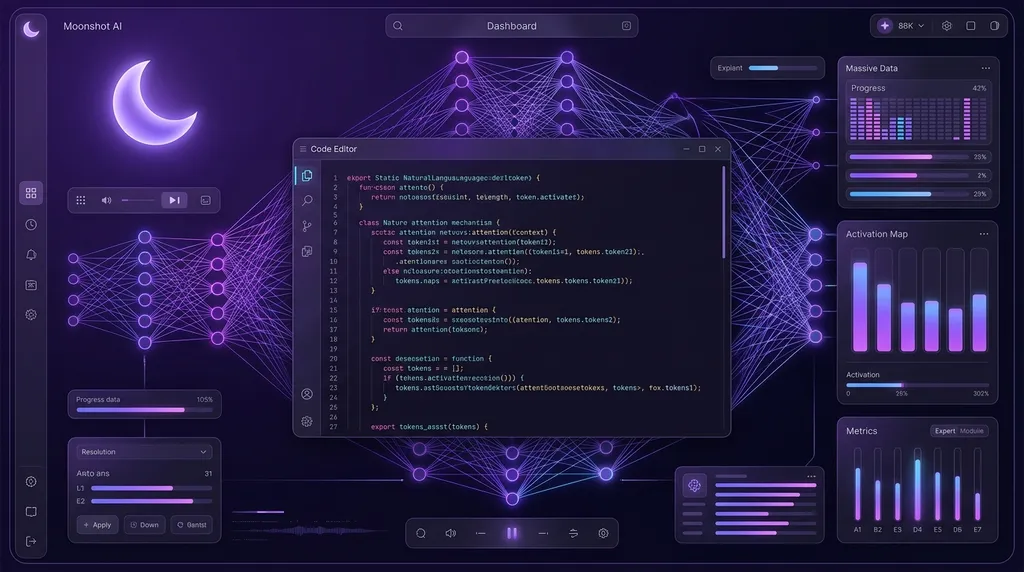The height and width of the screenshot is (572, 1024).
Task: Click the gear icon below the ID card icon
Action: 31,314
